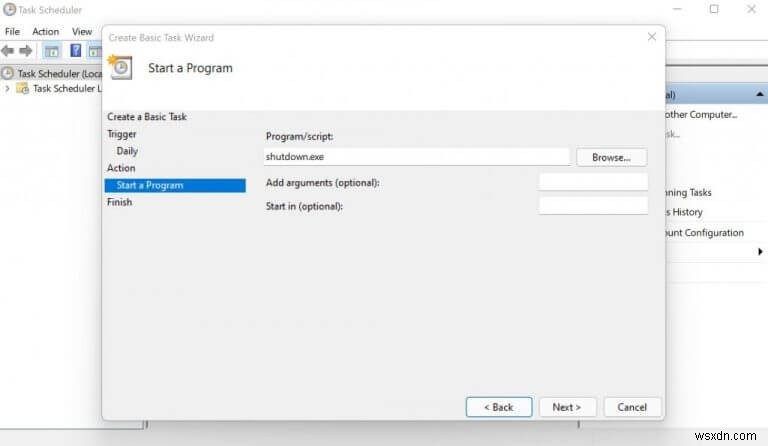Viewport: 768px width, 446px height.
Task: Select Trigger step in wizard sidebar
Action: click(121, 134)
